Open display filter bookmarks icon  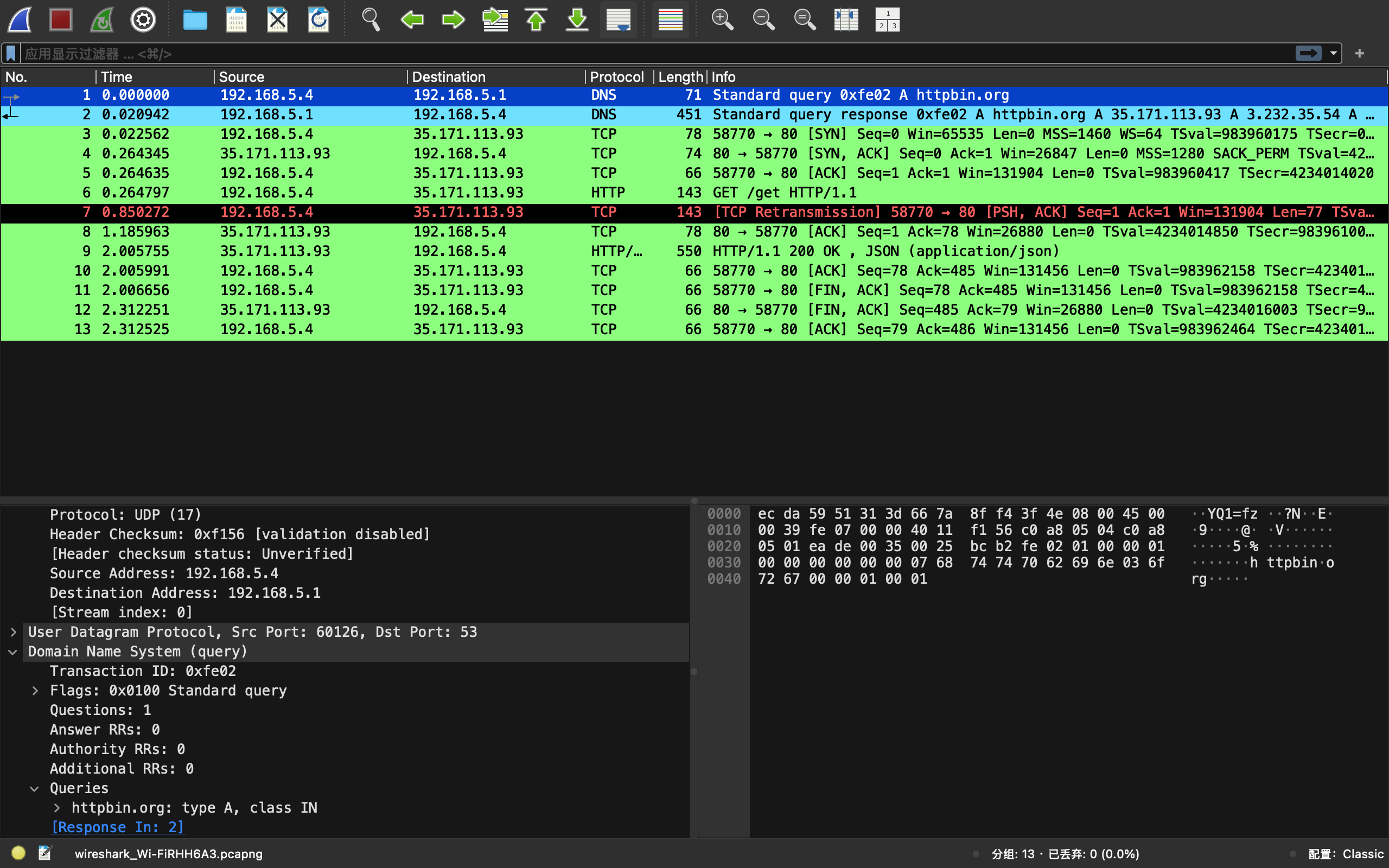click(x=11, y=53)
